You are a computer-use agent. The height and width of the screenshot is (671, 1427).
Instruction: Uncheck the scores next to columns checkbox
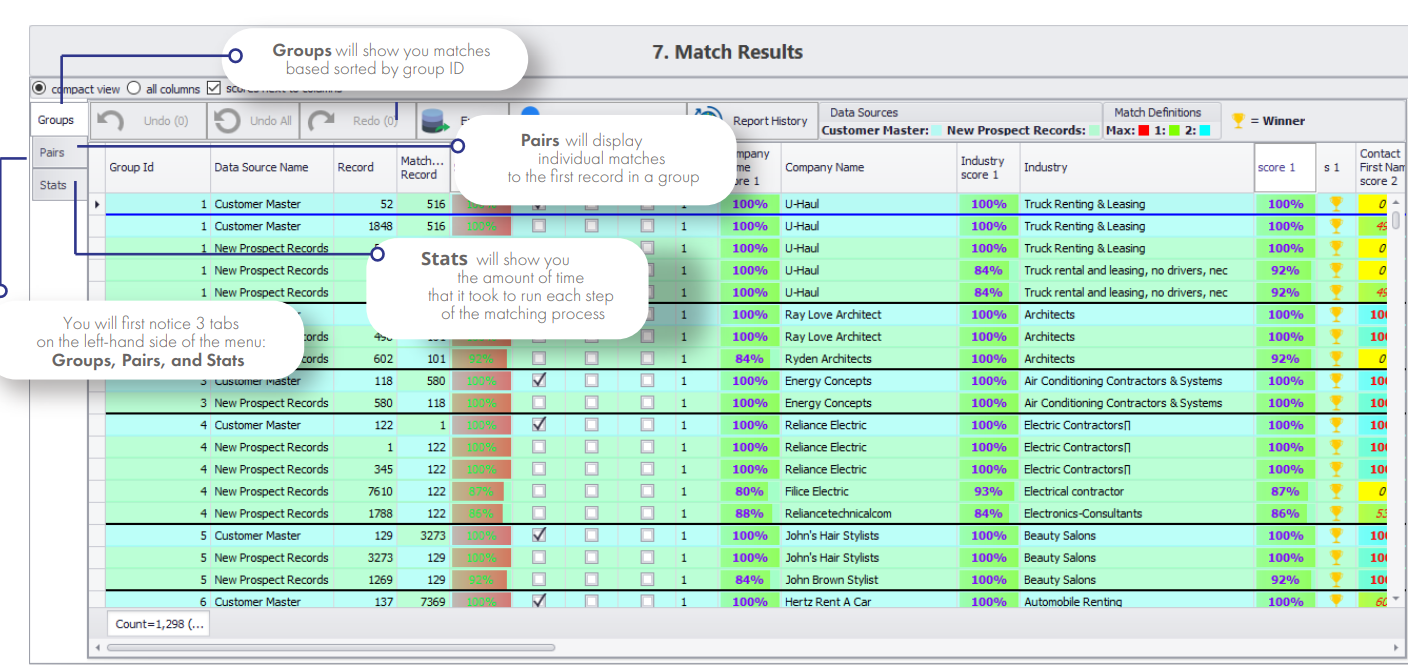213,88
